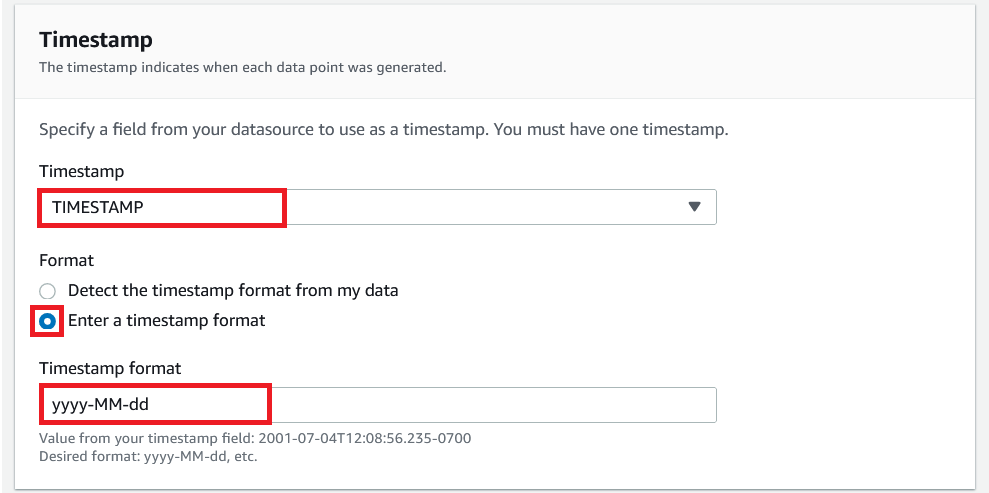Select the Enter a timestamp format radio button

tap(48, 322)
